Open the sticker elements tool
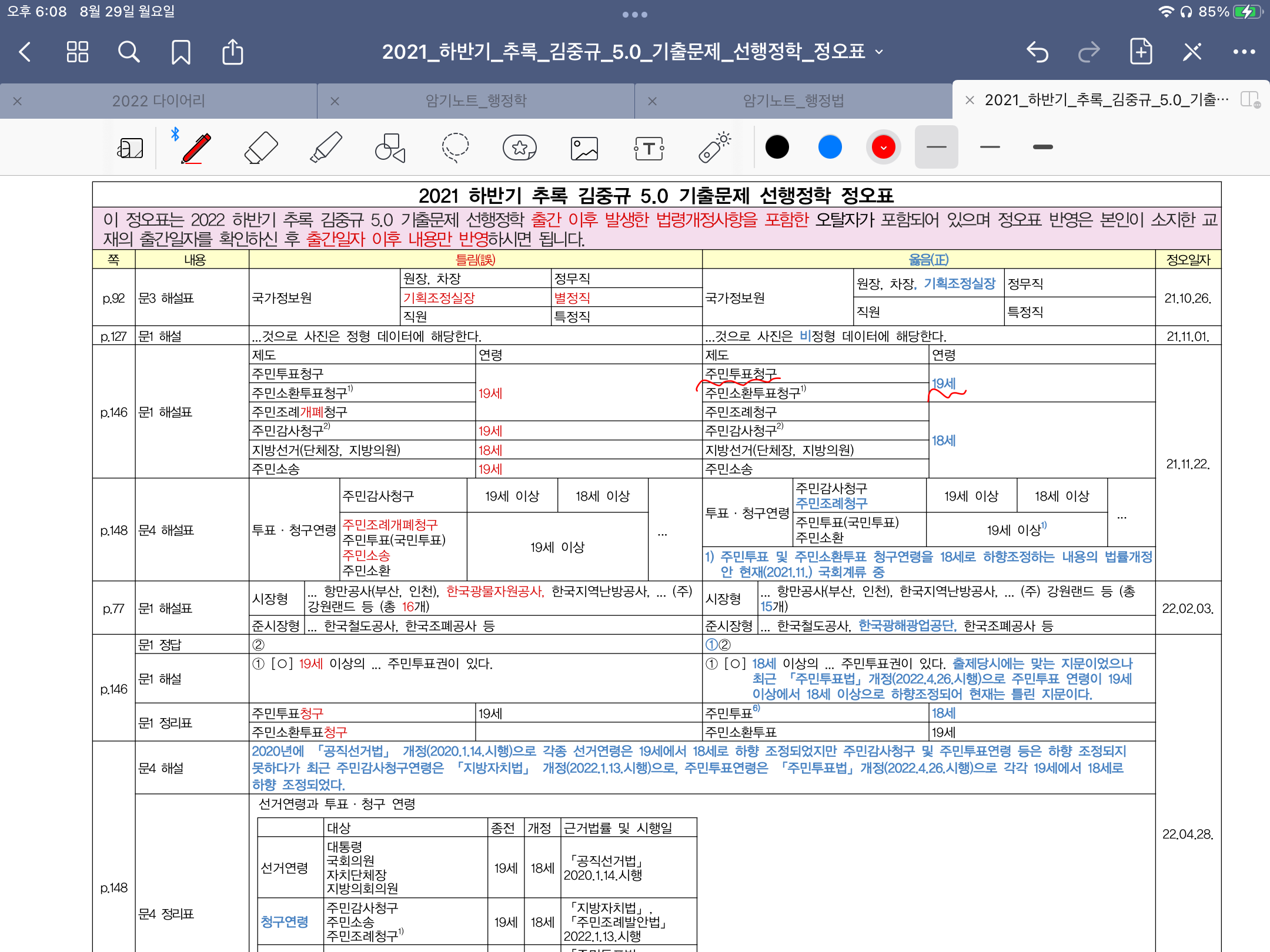 520,148
